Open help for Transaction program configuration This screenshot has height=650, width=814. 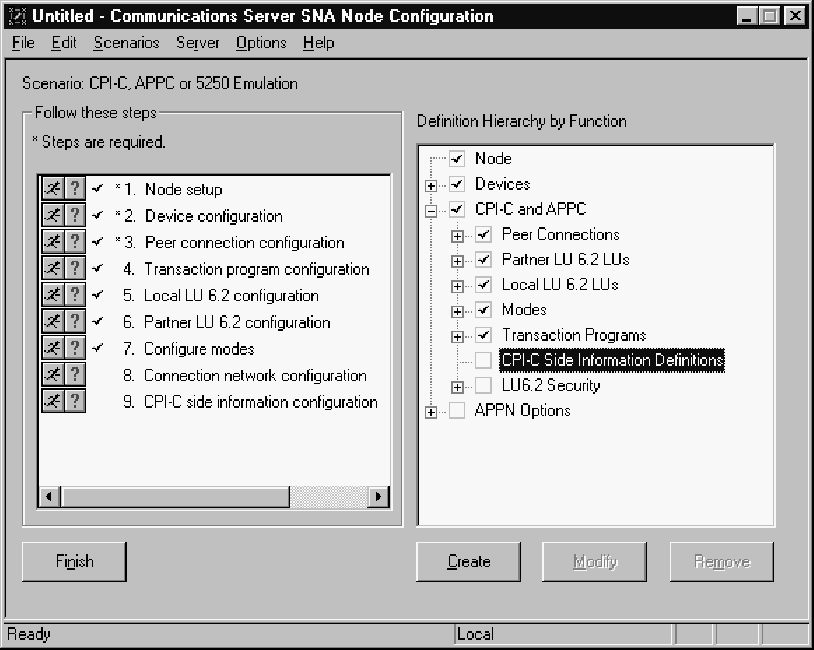pos(75,268)
